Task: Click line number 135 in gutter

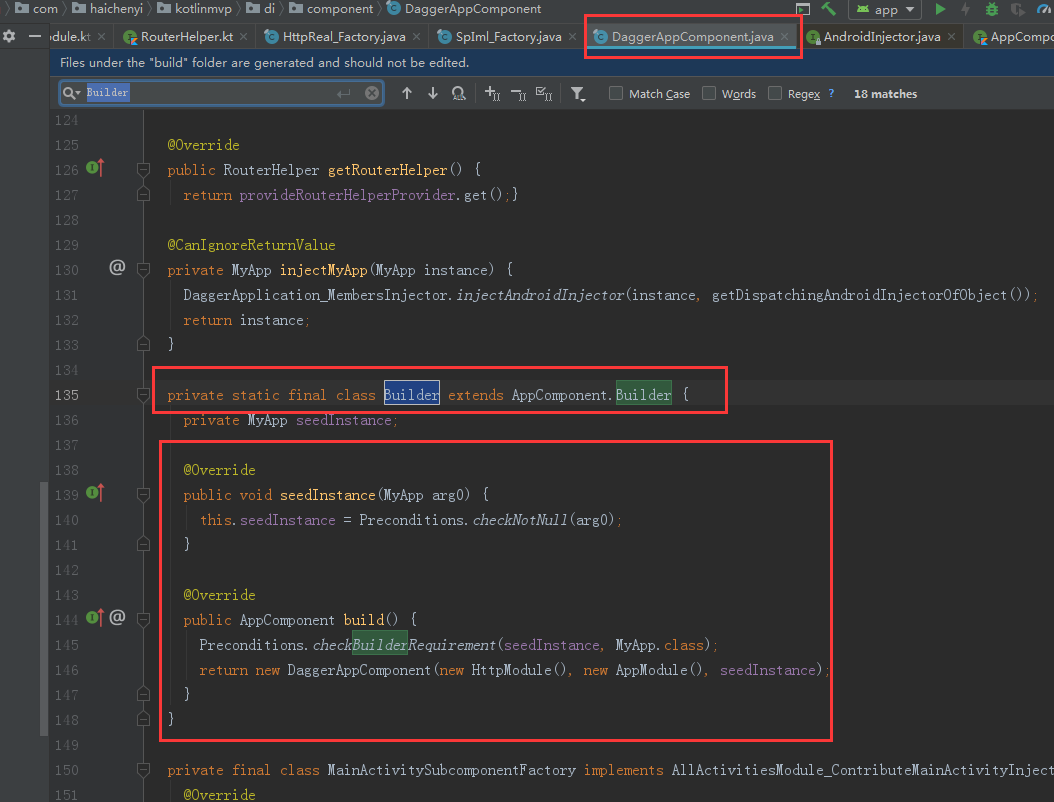Action: point(67,395)
